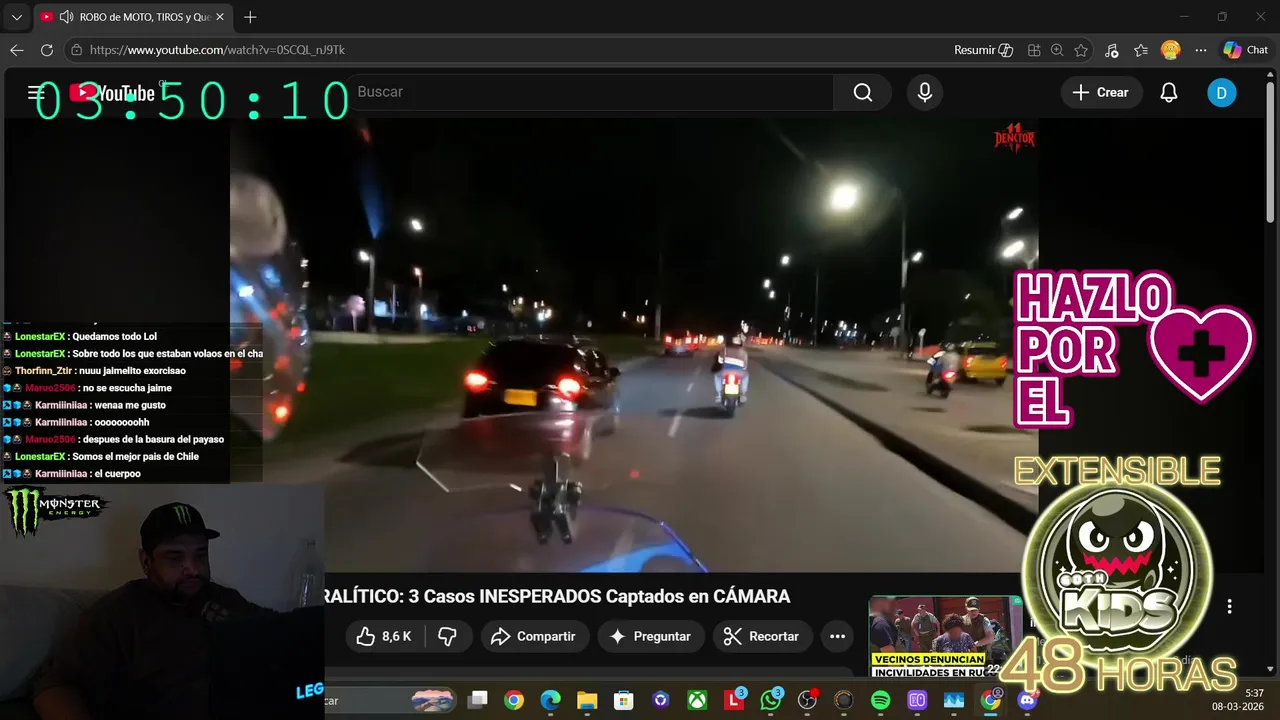The width and height of the screenshot is (1280, 720).
Task: Click the playing video area
Action: tap(634, 345)
